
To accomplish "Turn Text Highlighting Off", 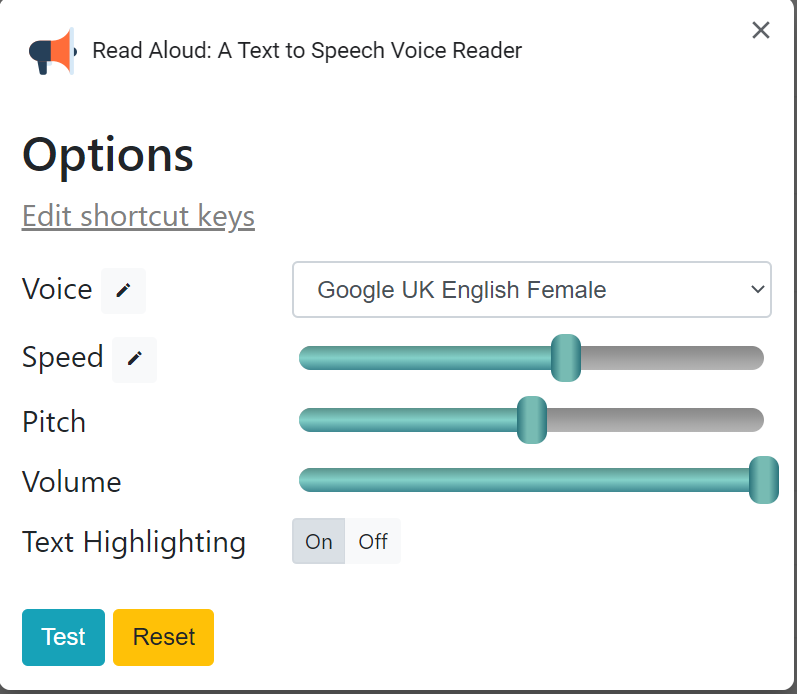I will coord(373,541).
